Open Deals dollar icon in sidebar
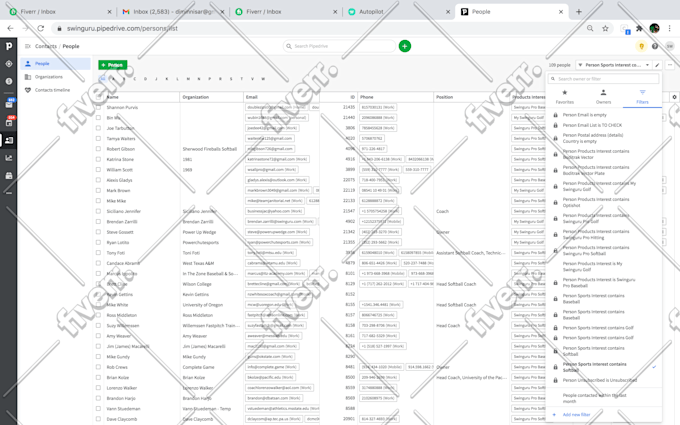 [x=9, y=81]
